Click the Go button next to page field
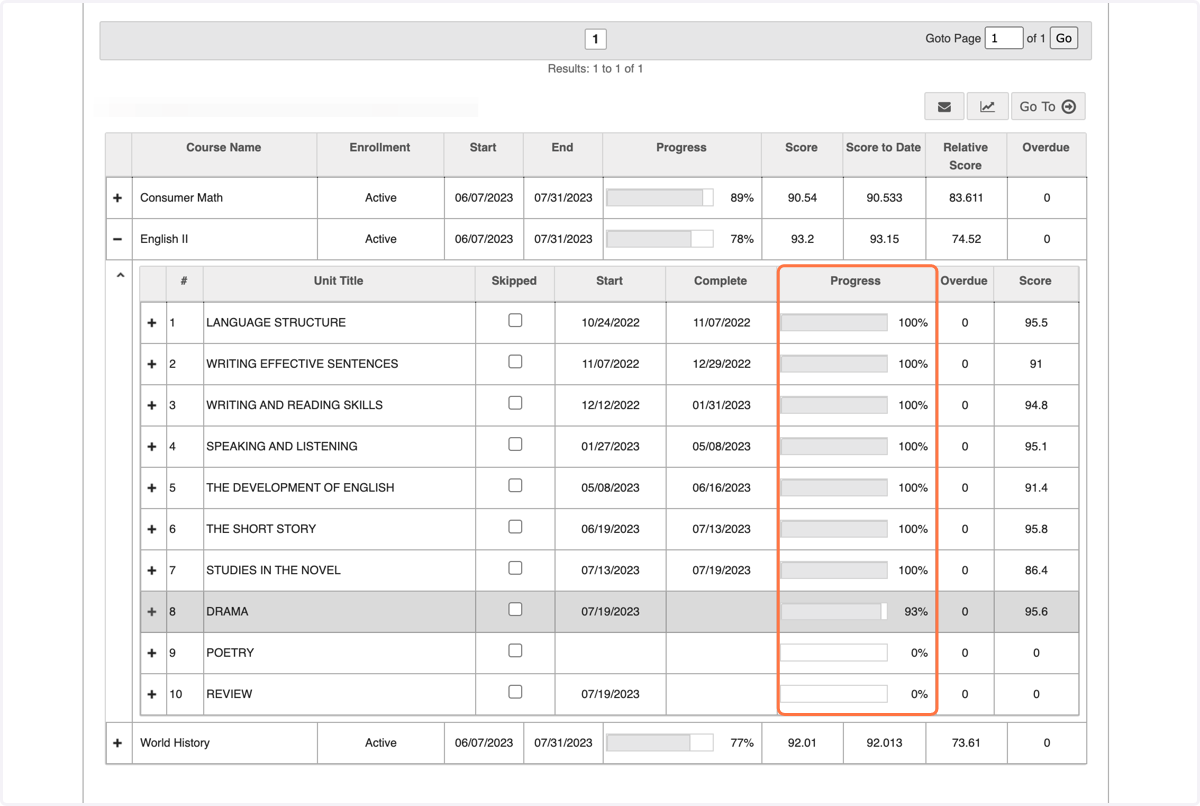The image size is (1200, 806). (x=1063, y=38)
